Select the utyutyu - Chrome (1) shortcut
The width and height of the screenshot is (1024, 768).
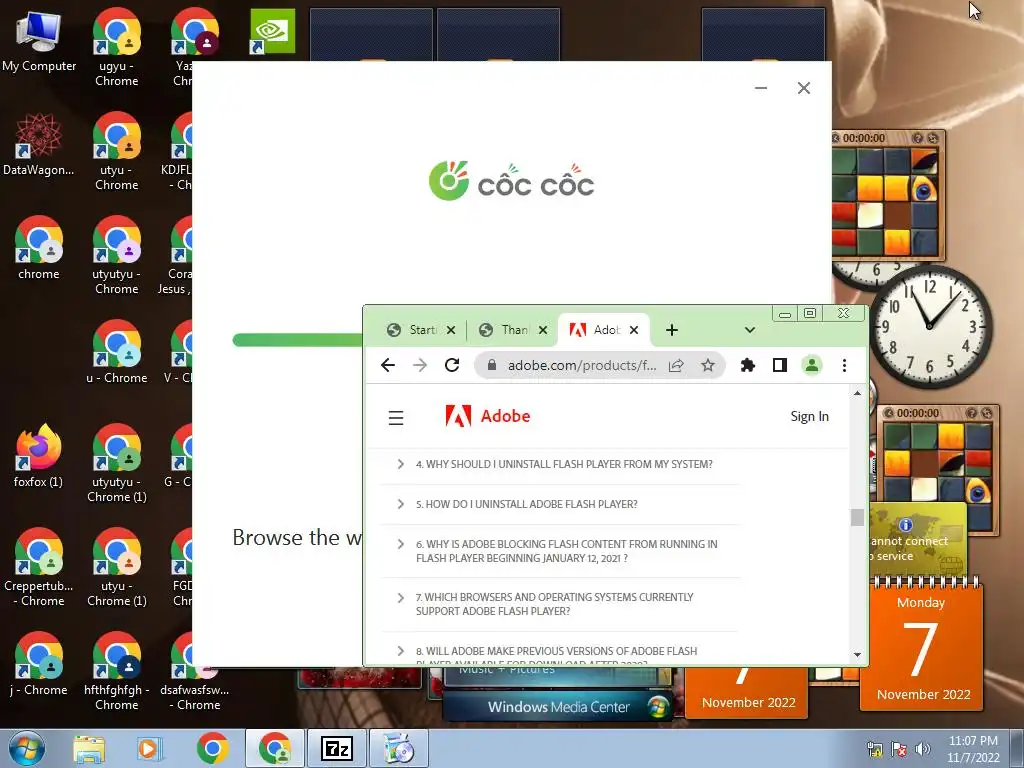[x=117, y=463]
